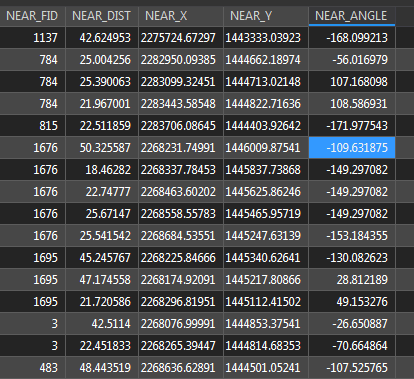Viewport: 414px width, 379px height.
Task: Click NEAR_DIST value 18.46282
Action: pyautogui.click(x=101, y=170)
